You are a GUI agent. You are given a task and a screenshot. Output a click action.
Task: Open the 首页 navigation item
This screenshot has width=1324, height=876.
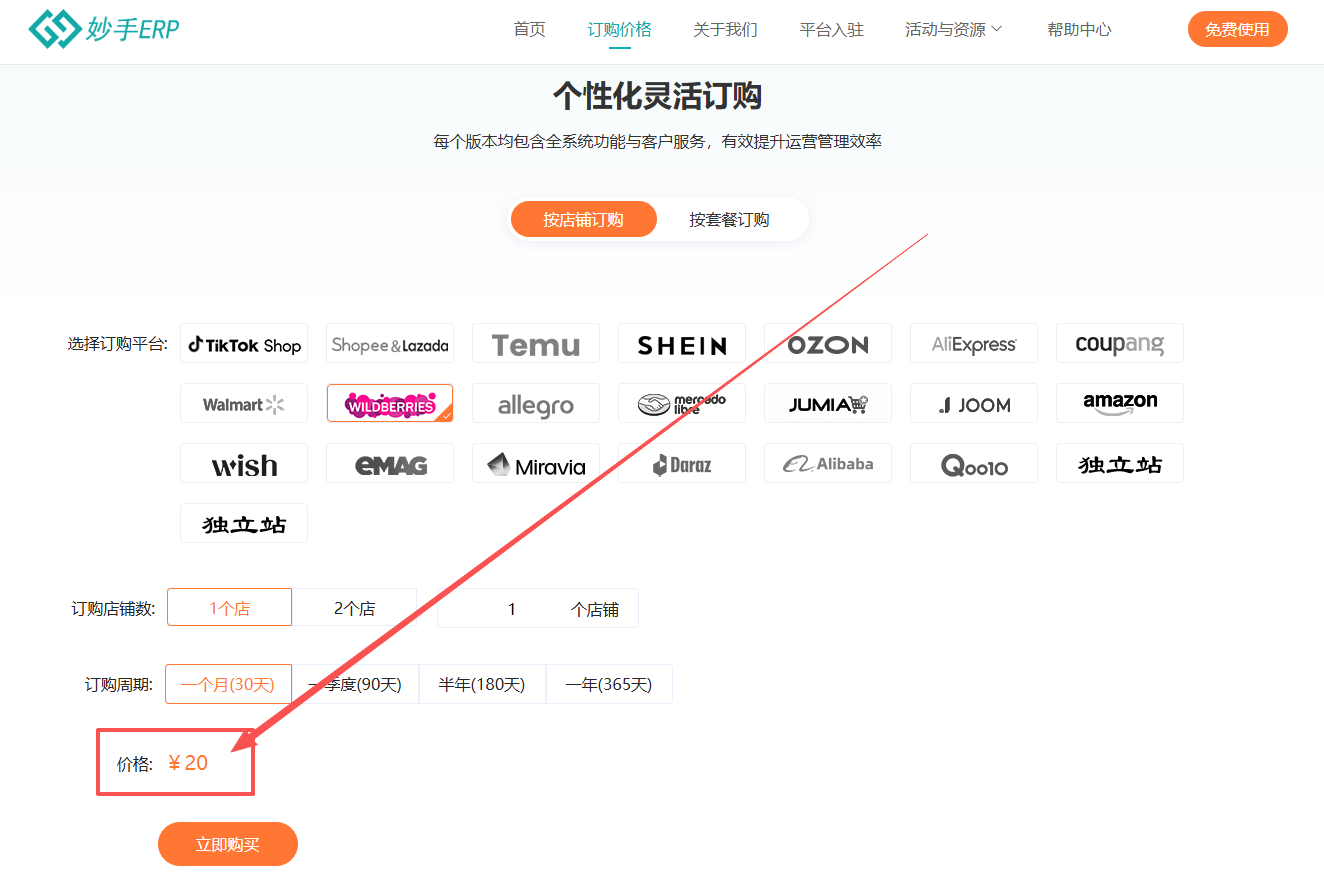pyautogui.click(x=529, y=30)
